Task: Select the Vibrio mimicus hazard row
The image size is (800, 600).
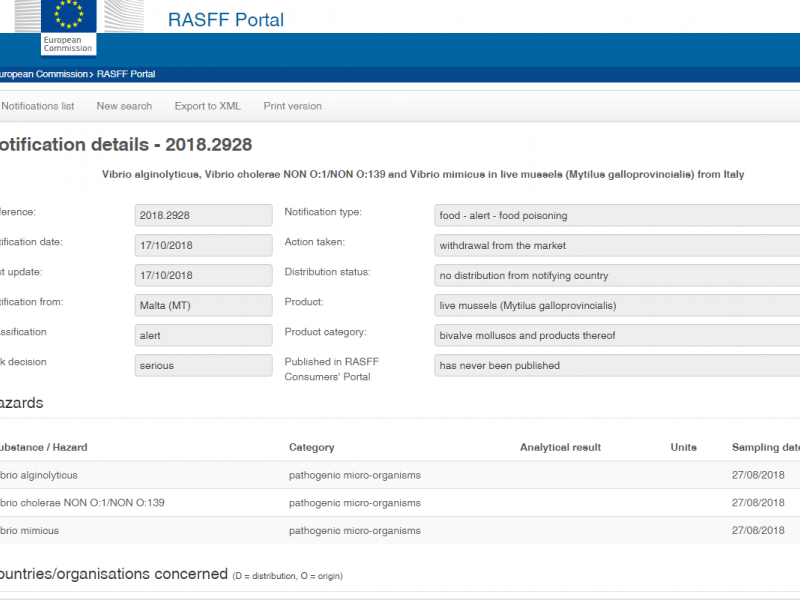Action: point(400,531)
